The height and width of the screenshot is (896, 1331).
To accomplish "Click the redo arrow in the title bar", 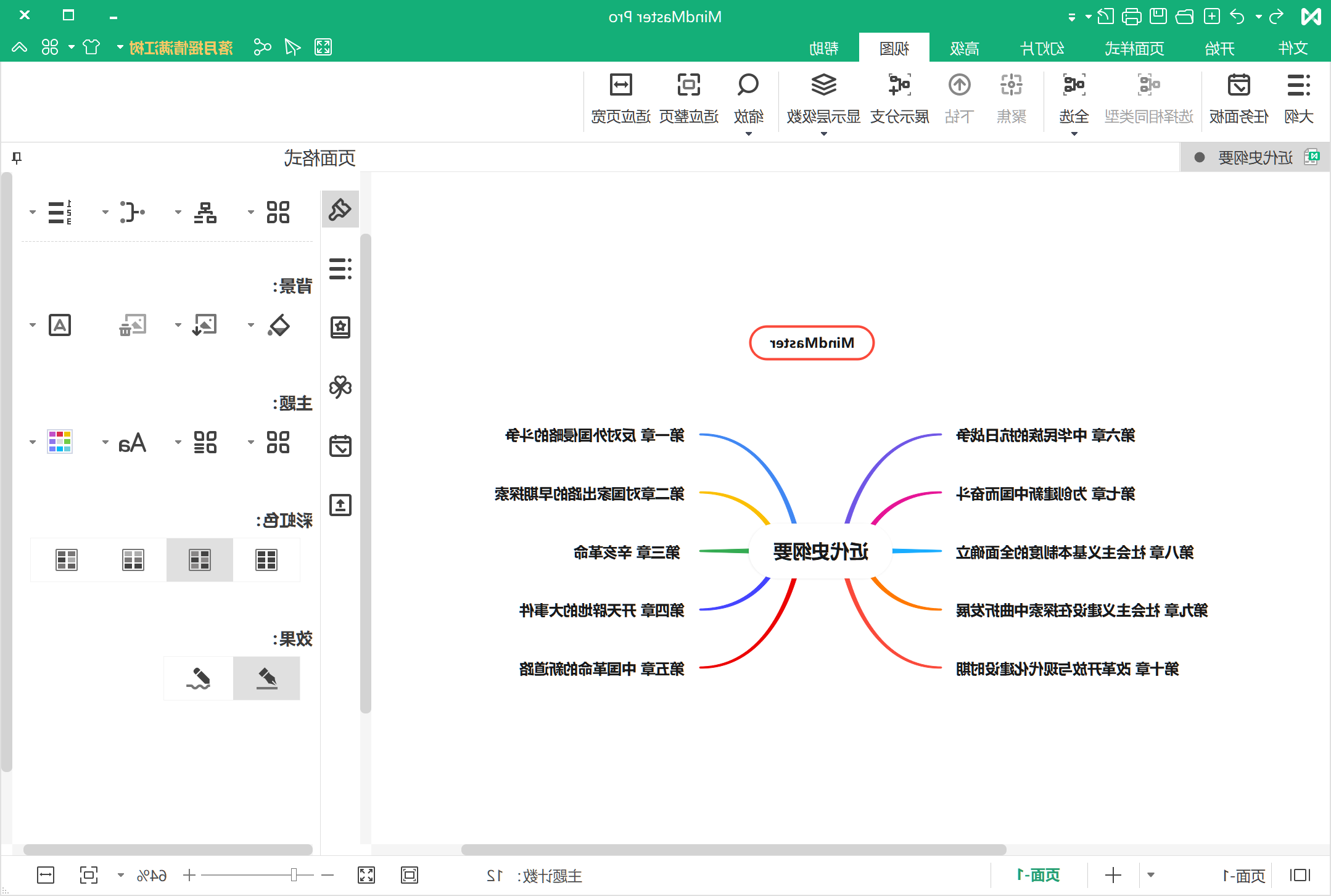I will [1276, 16].
